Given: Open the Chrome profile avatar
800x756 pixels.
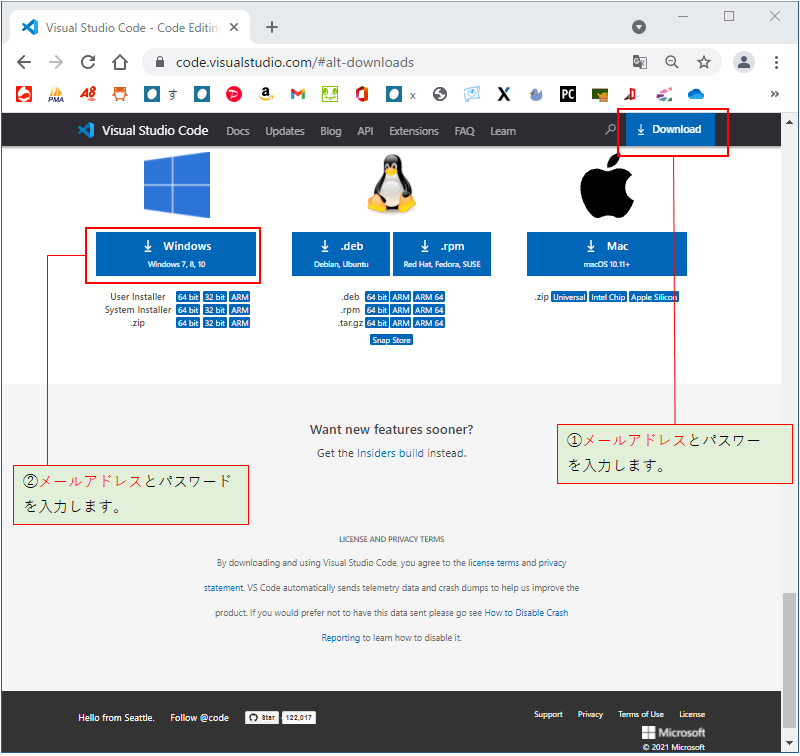Looking at the screenshot, I should pos(744,62).
